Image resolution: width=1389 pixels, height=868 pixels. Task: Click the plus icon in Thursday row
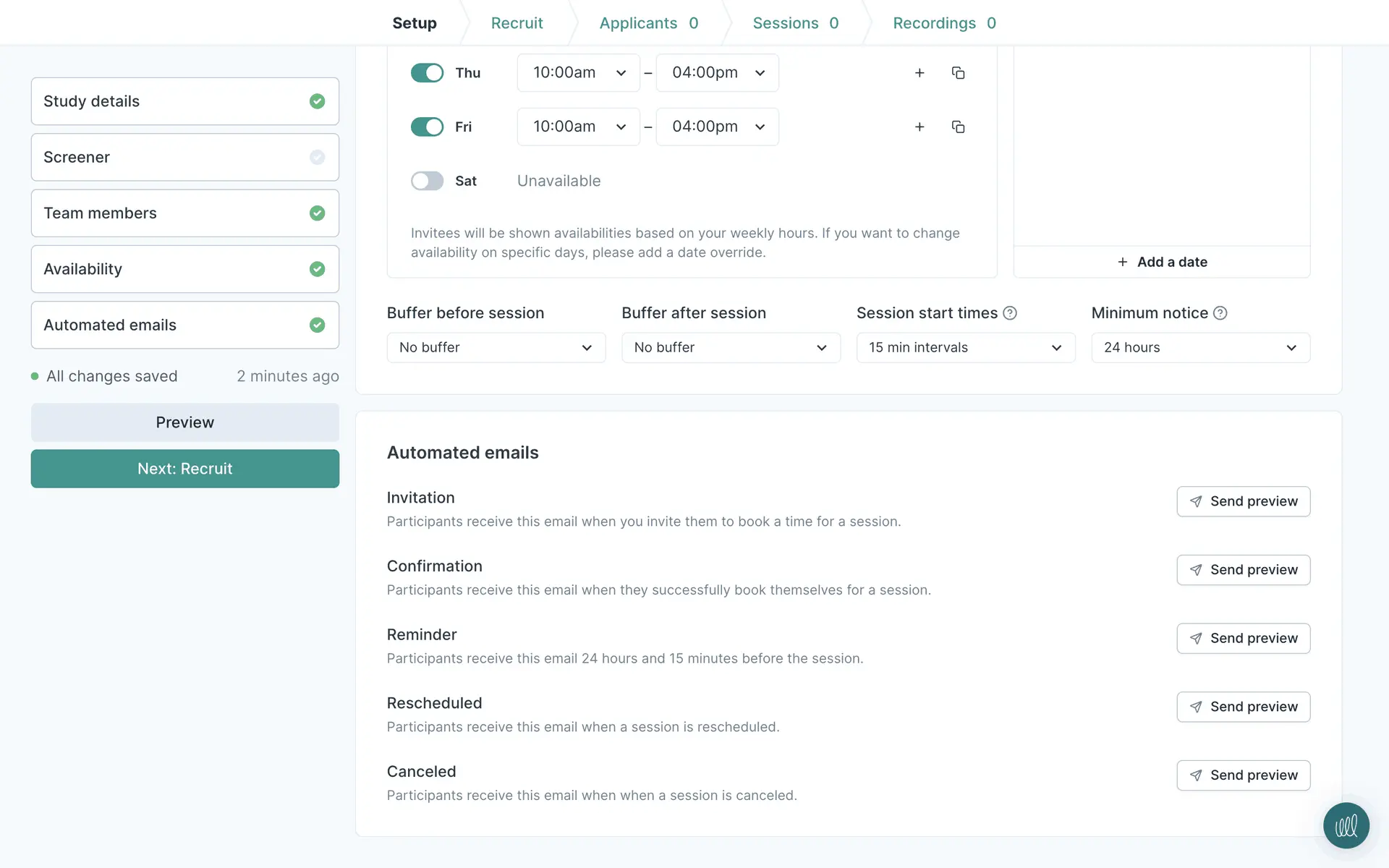(919, 73)
